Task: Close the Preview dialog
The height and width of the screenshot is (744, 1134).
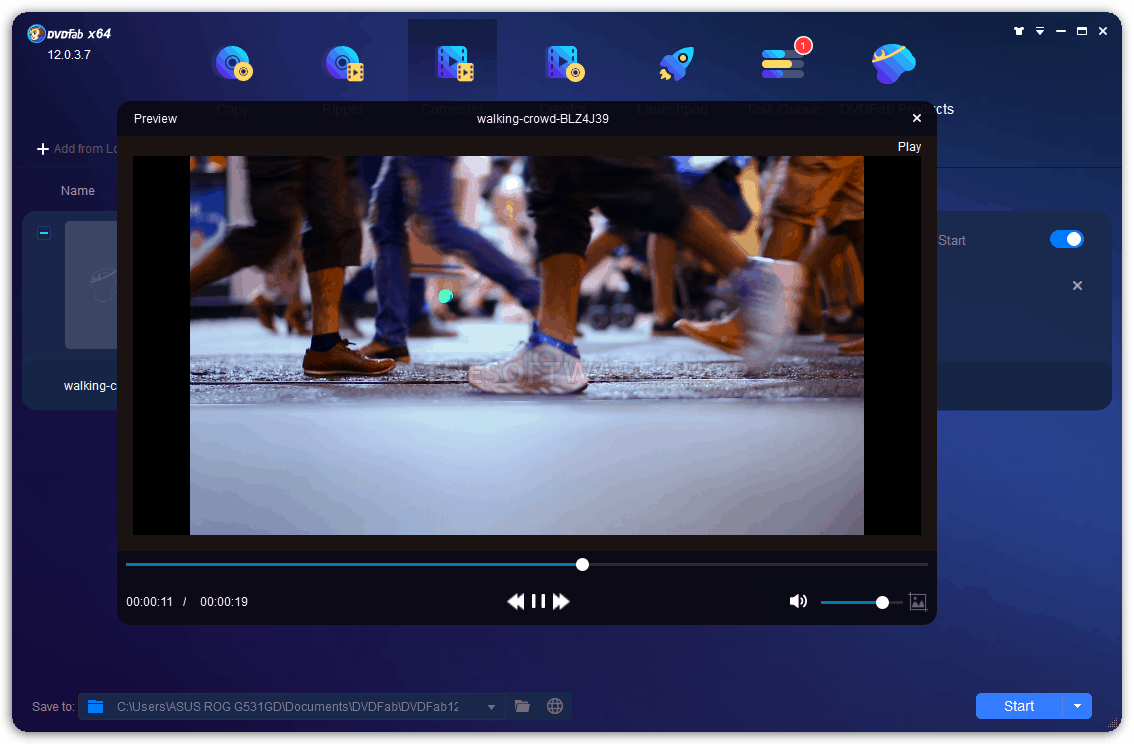Action: (916, 118)
